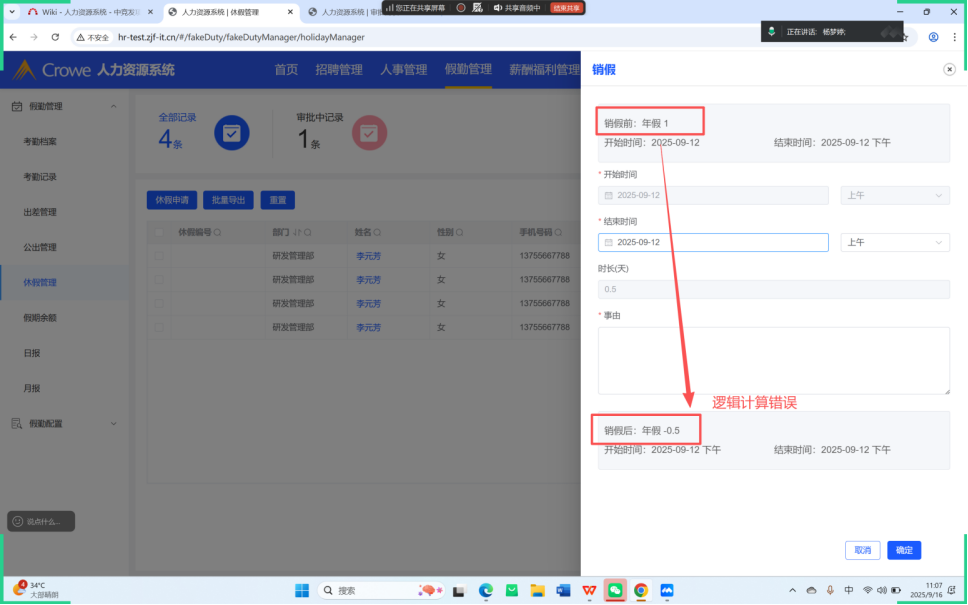Open 日报 in the sidebar
Image resolution: width=968 pixels, height=605 pixels.
[32, 353]
